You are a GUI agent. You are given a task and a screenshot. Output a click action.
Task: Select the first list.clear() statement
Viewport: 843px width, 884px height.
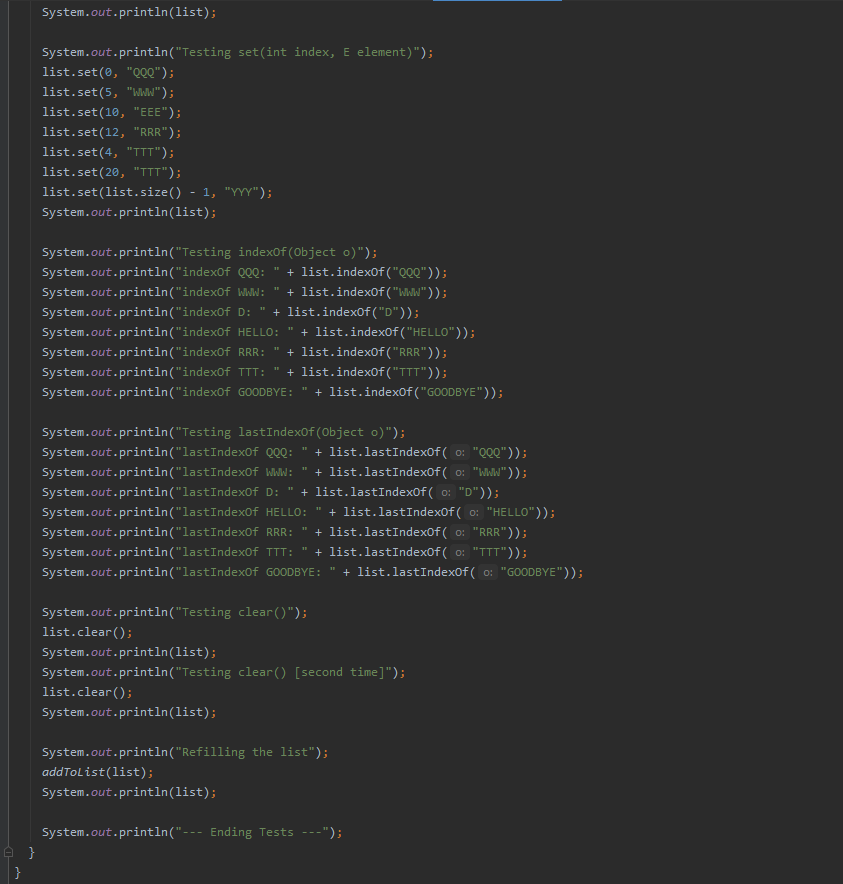tap(86, 631)
